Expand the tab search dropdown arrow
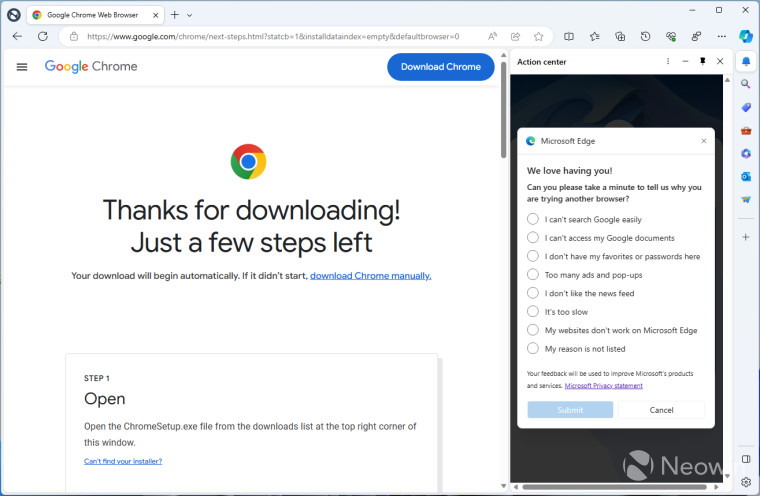This screenshot has width=760, height=496. coord(190,15)
